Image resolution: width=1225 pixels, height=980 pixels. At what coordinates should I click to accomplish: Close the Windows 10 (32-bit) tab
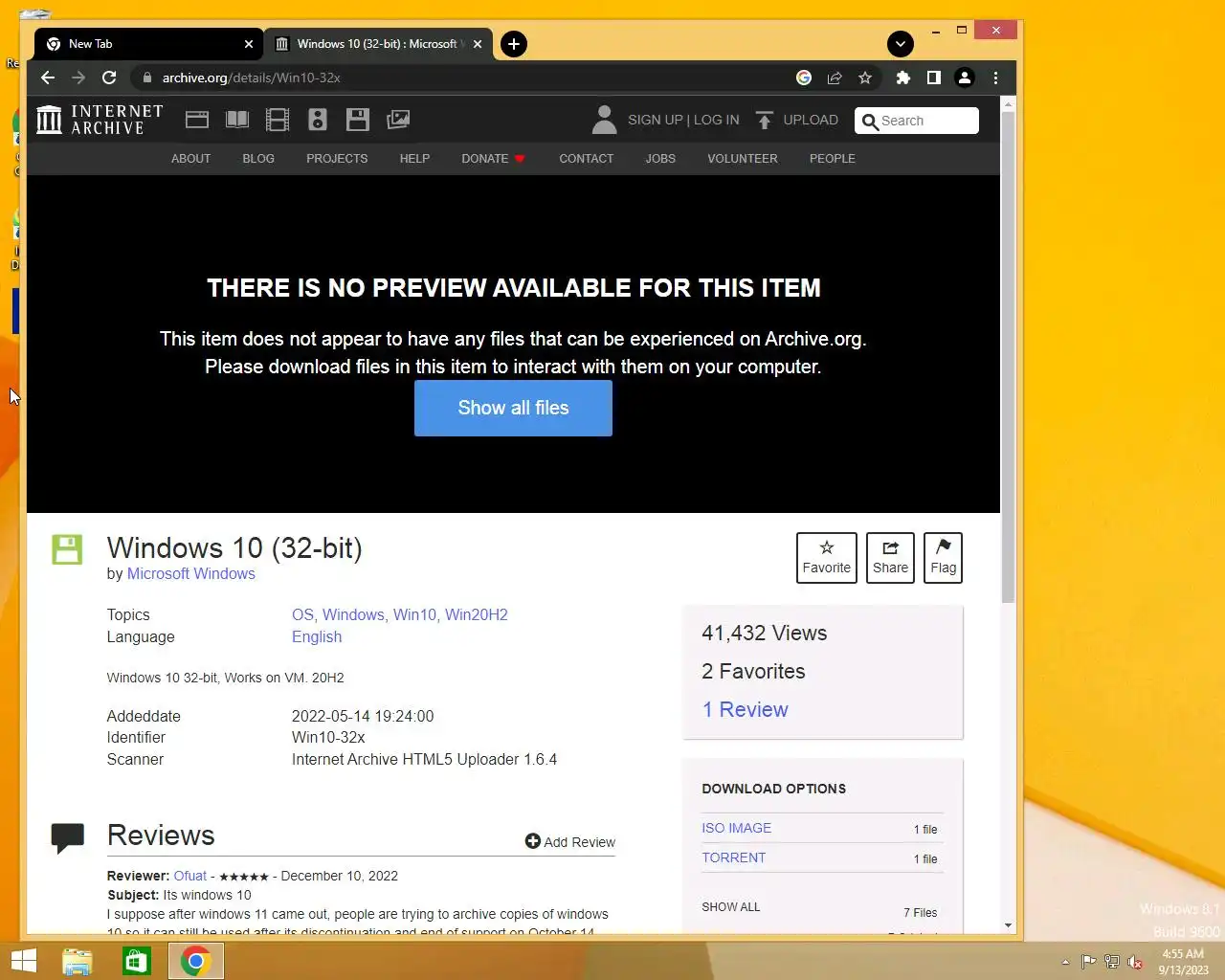pyautogui.click(x=478, y=44)
